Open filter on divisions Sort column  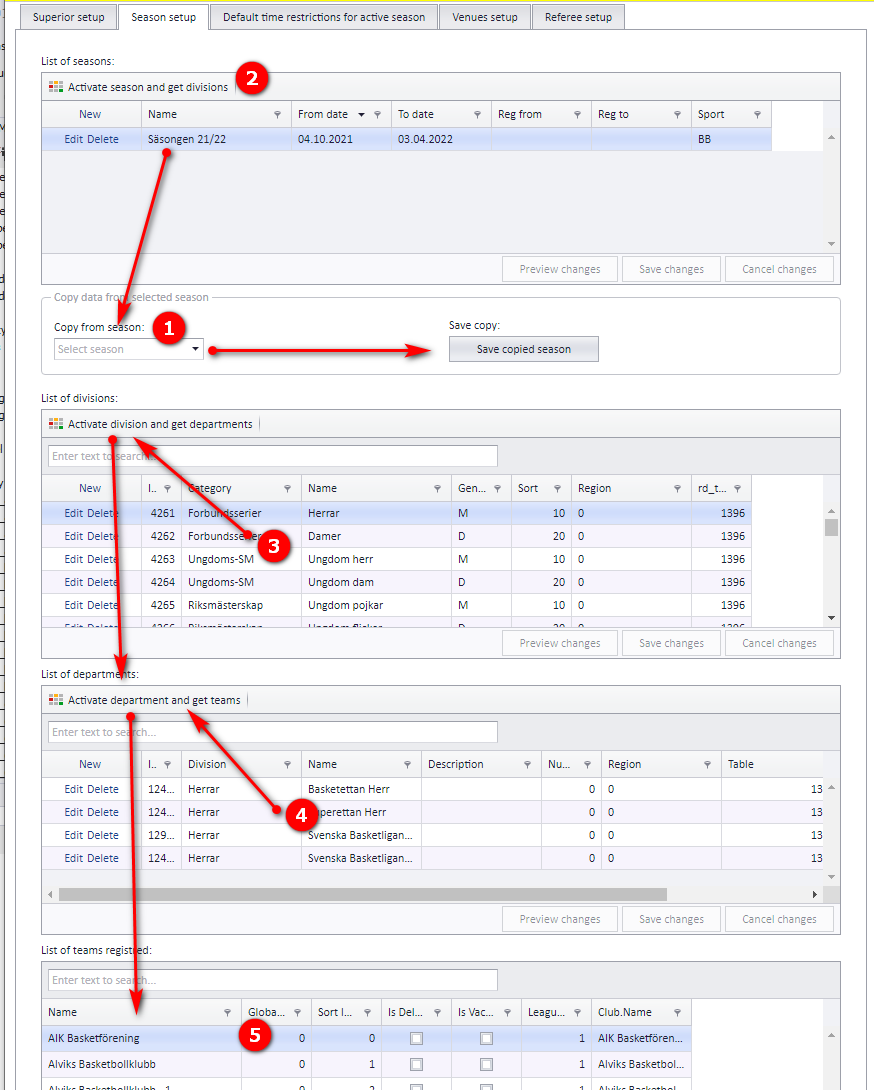pos(557,489)
